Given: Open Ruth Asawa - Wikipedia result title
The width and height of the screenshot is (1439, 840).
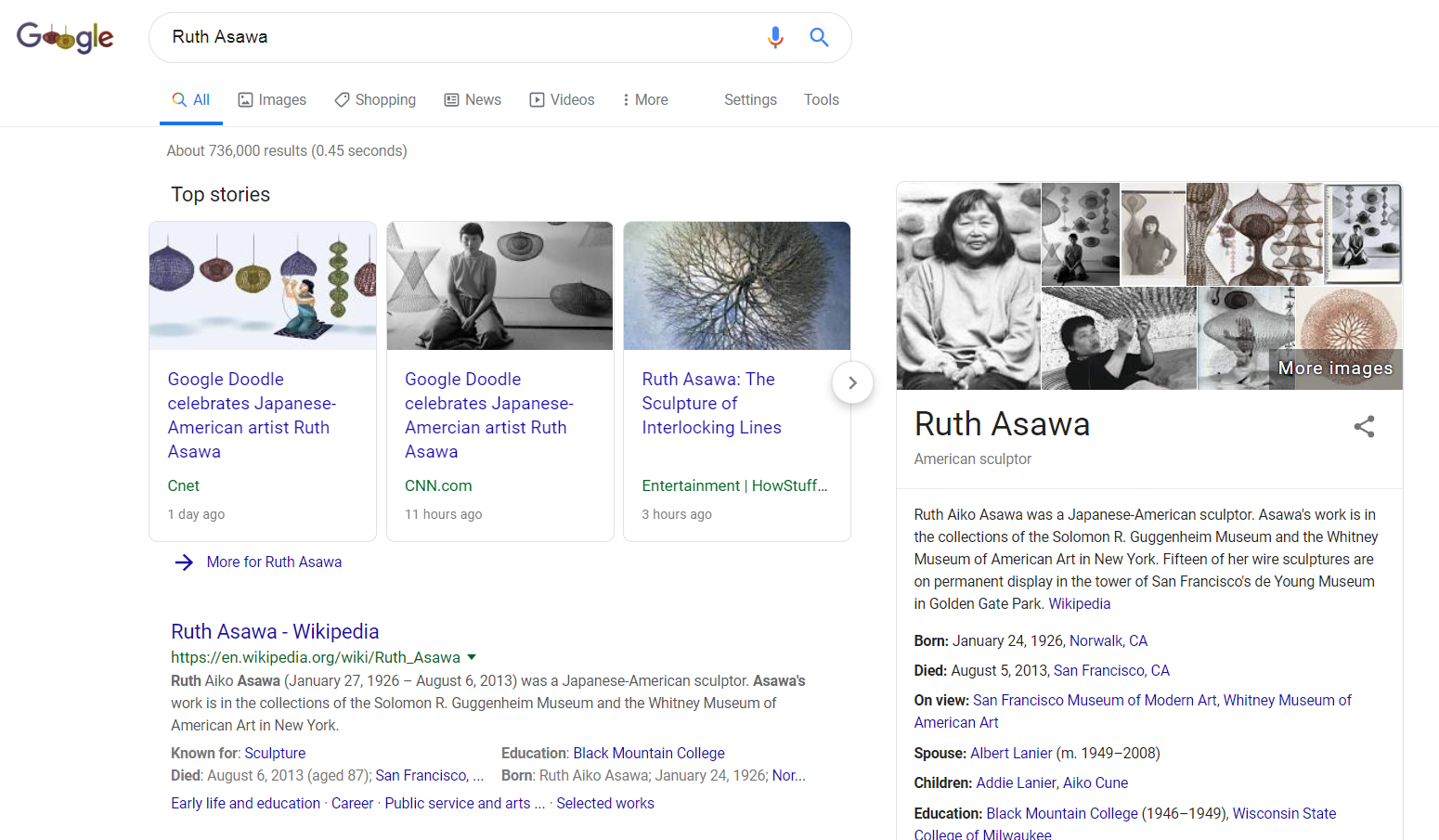Looking at the screenshot, I should pos(275,631).
